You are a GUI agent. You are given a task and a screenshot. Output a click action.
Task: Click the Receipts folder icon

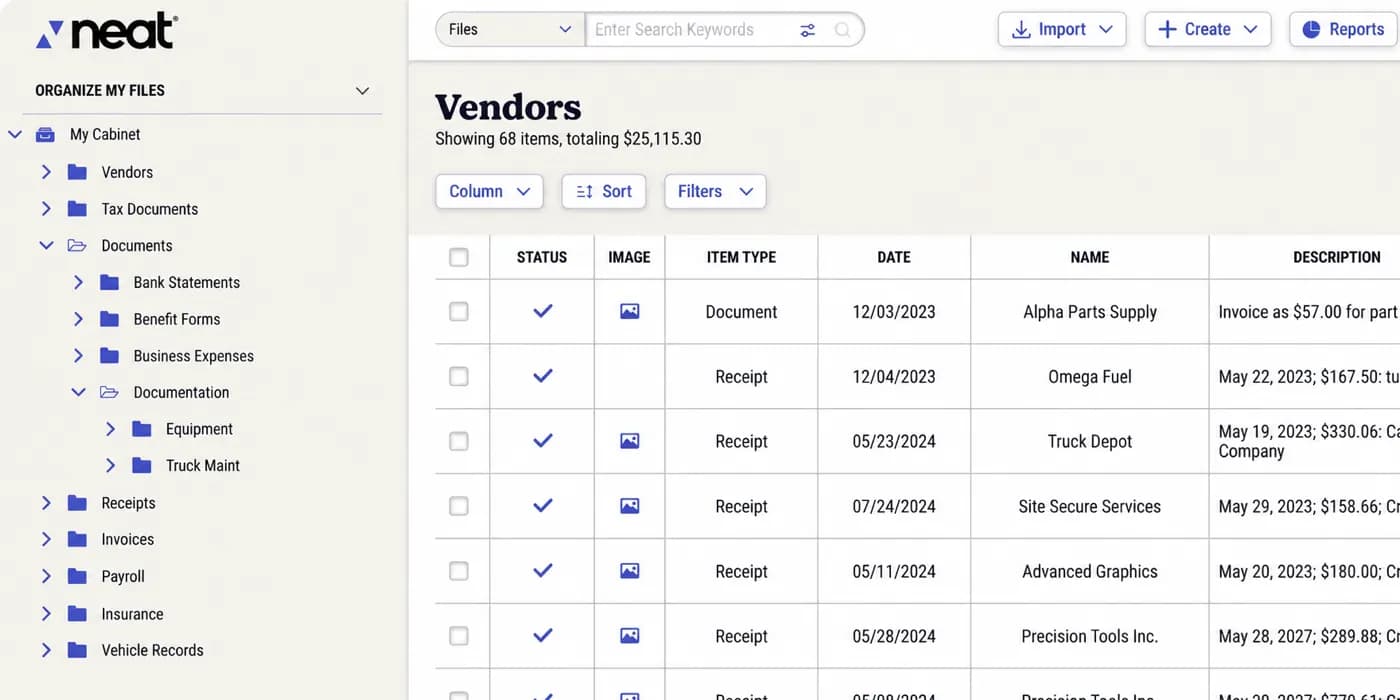pos(77,503)
